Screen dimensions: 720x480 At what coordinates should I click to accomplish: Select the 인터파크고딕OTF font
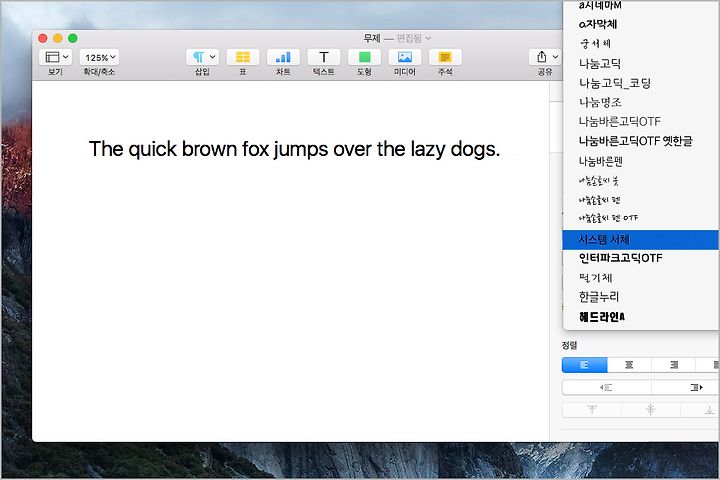pos(621,258)
